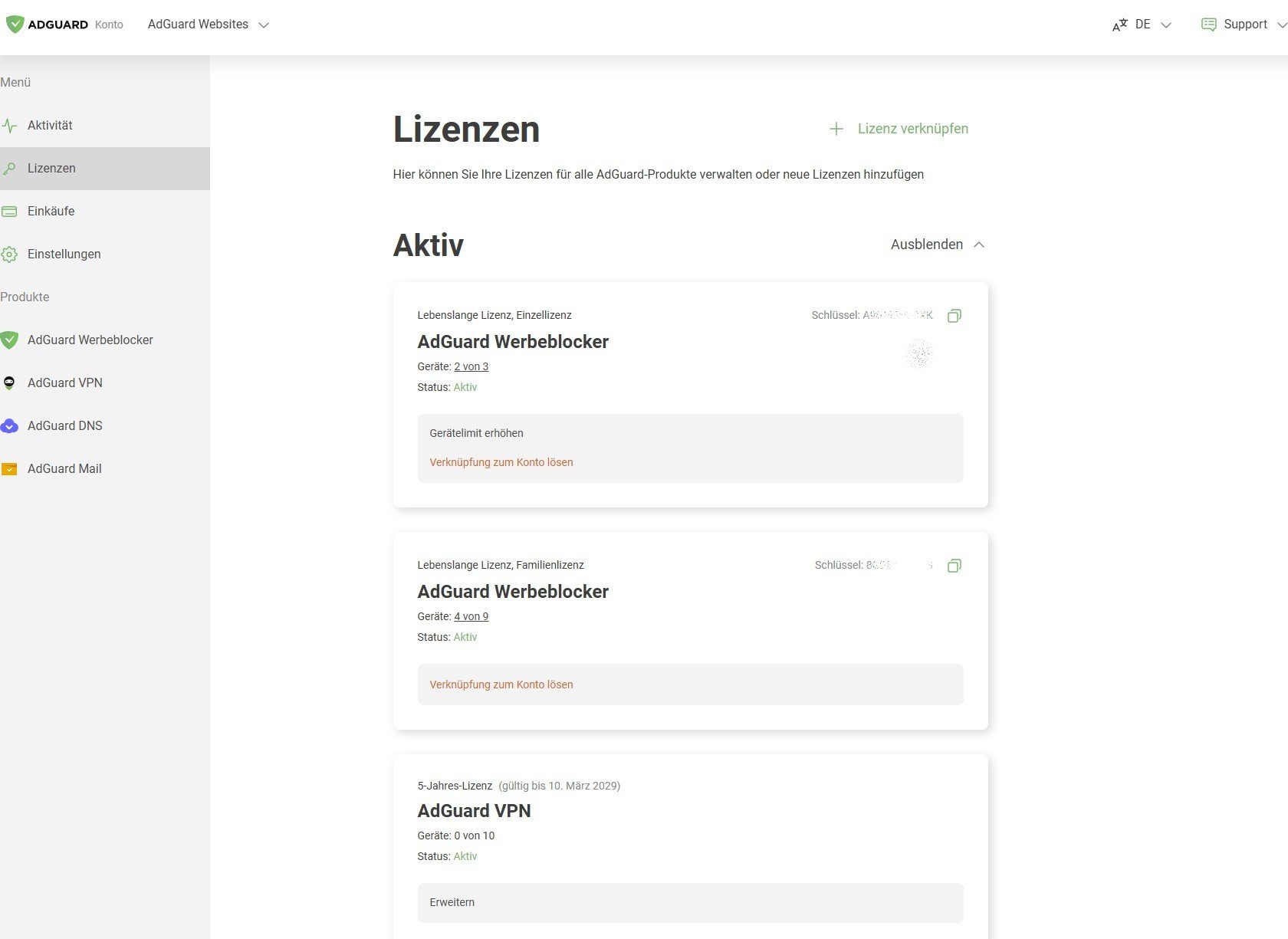Click Erweitern on the AdGuard VPN license
Viewport: 1288px width, 939px height.
click(452, 902)
